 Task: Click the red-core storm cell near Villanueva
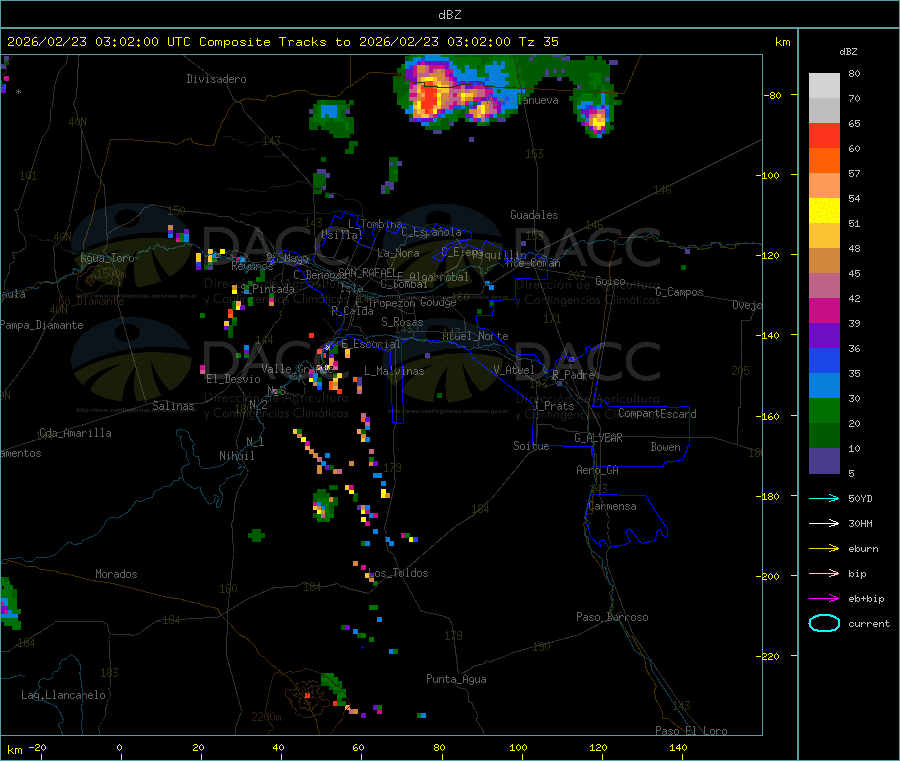pyautogui.click(x=428, y=96)
